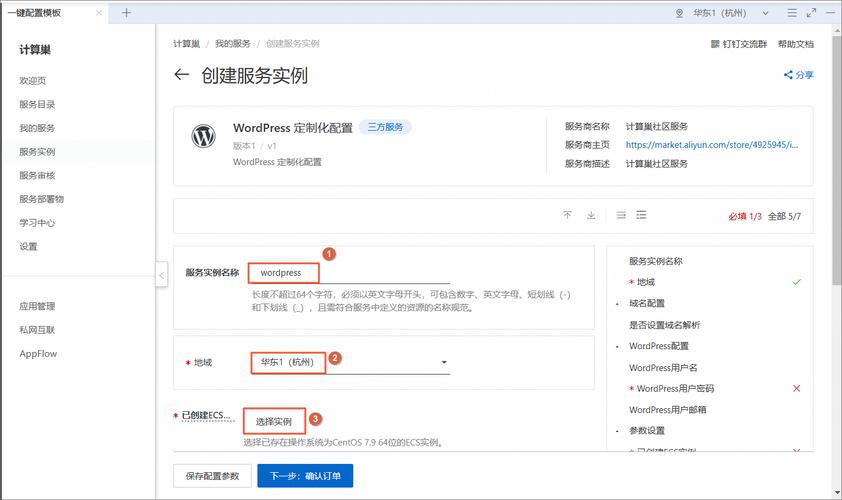Click 我的服务 breadcrumb link
Screen dimensions: 842x500
[x=233, y=44]
